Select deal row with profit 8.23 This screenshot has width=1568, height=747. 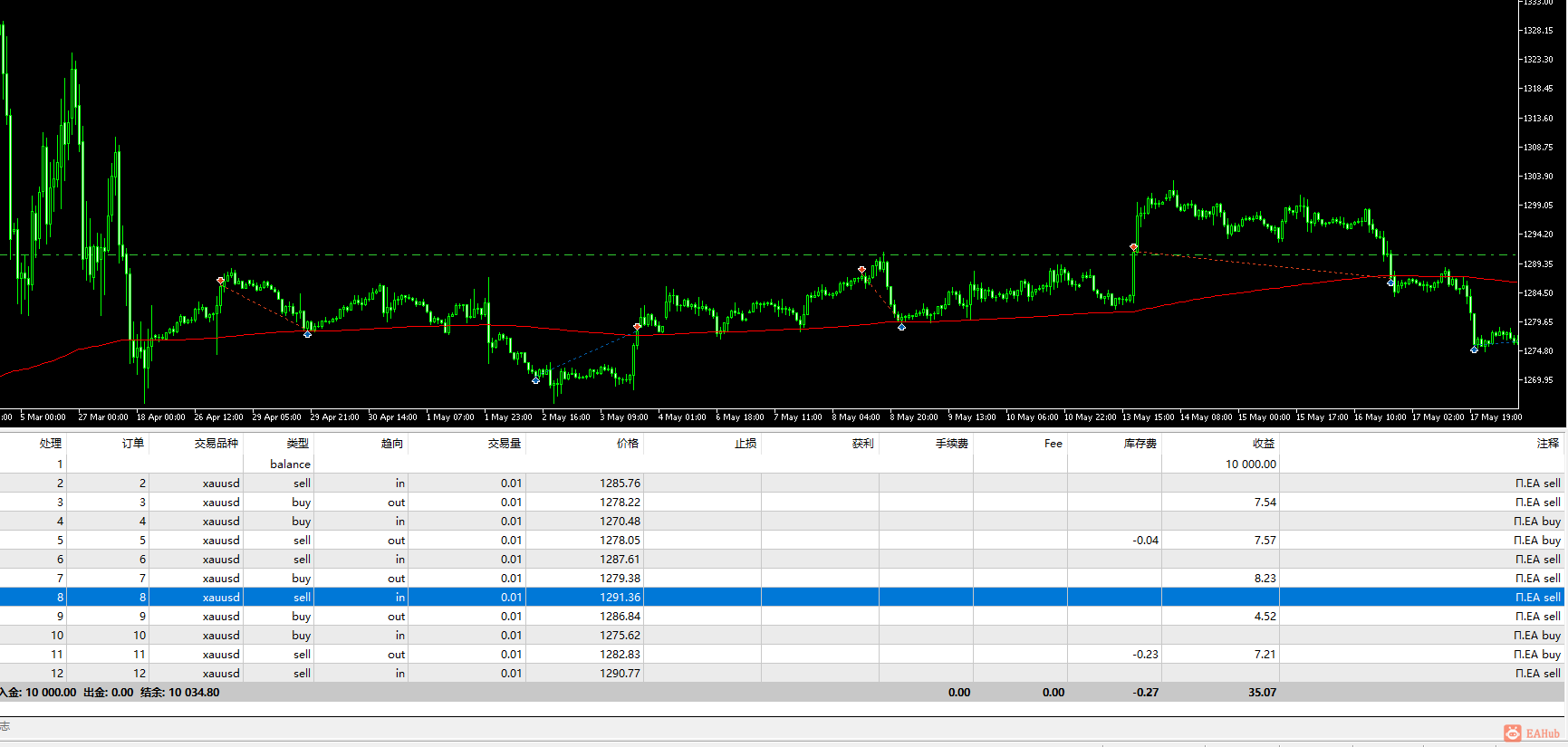tap(634, 578)
